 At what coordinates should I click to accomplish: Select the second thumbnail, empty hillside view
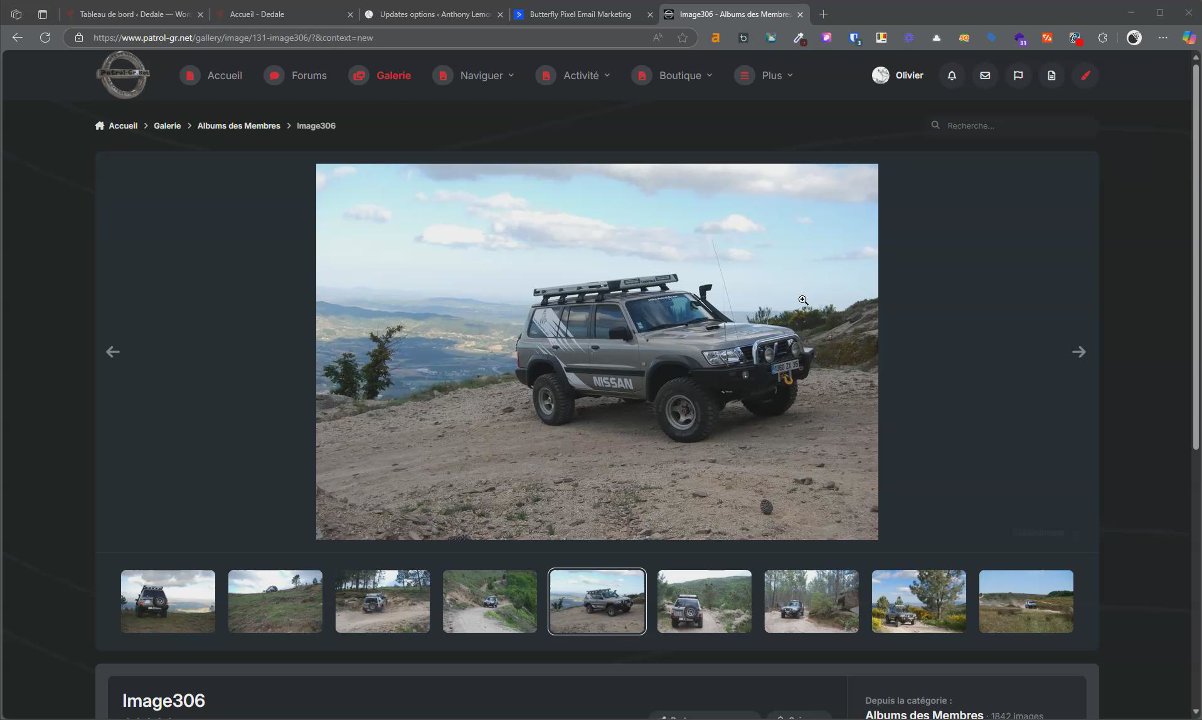[x=275, y=601]
